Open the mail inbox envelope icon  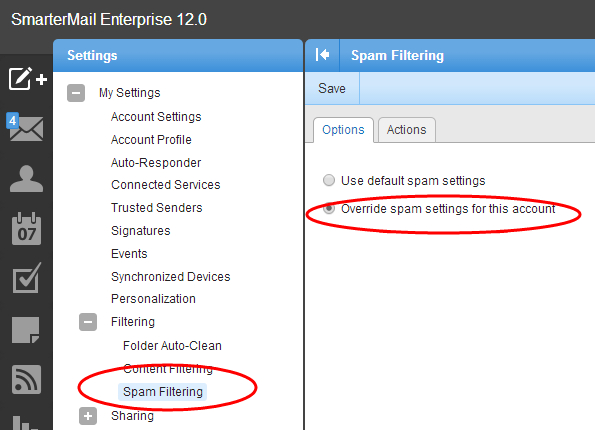point(25,128)
